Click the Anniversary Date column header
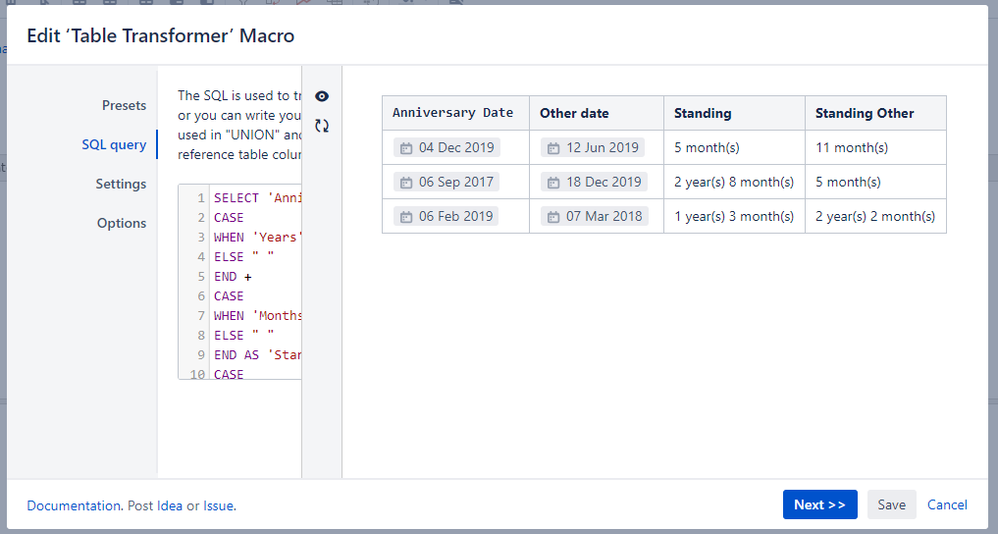 tap(456, 113)
